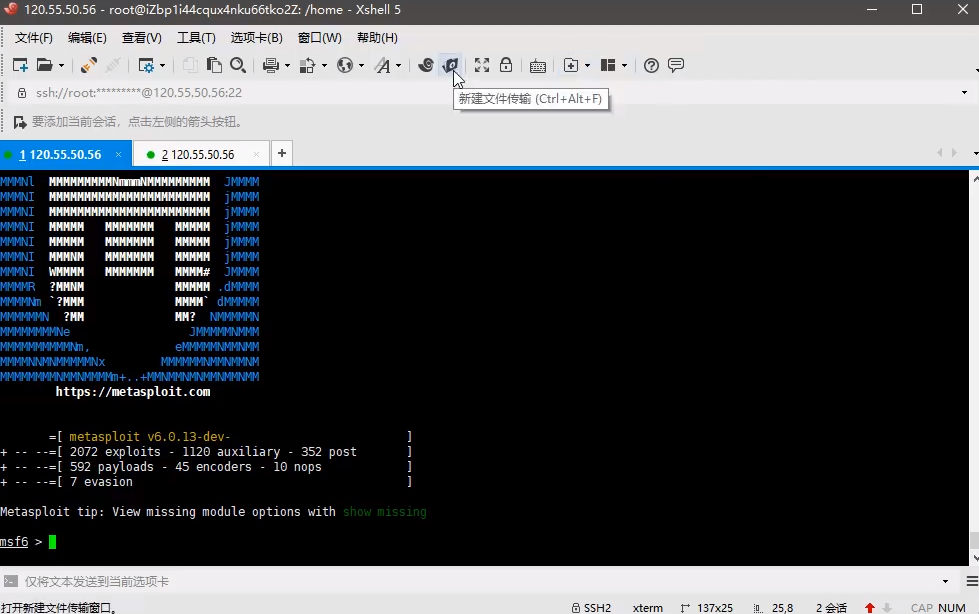Click xterm in the status bar
979x614 pixels.
tap(647, 608)
